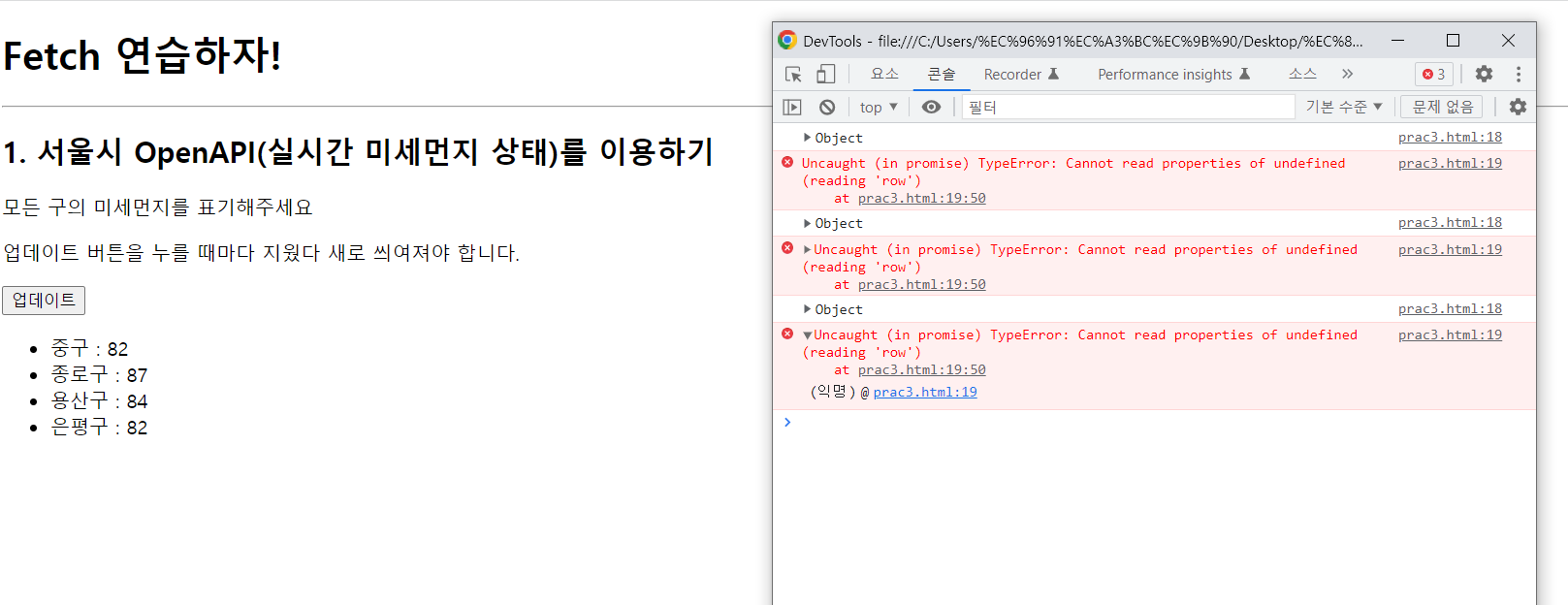Click the Fetch 연습하자! page heading
This screenshot has height=605, width=1568.
(x=143, y=55)
